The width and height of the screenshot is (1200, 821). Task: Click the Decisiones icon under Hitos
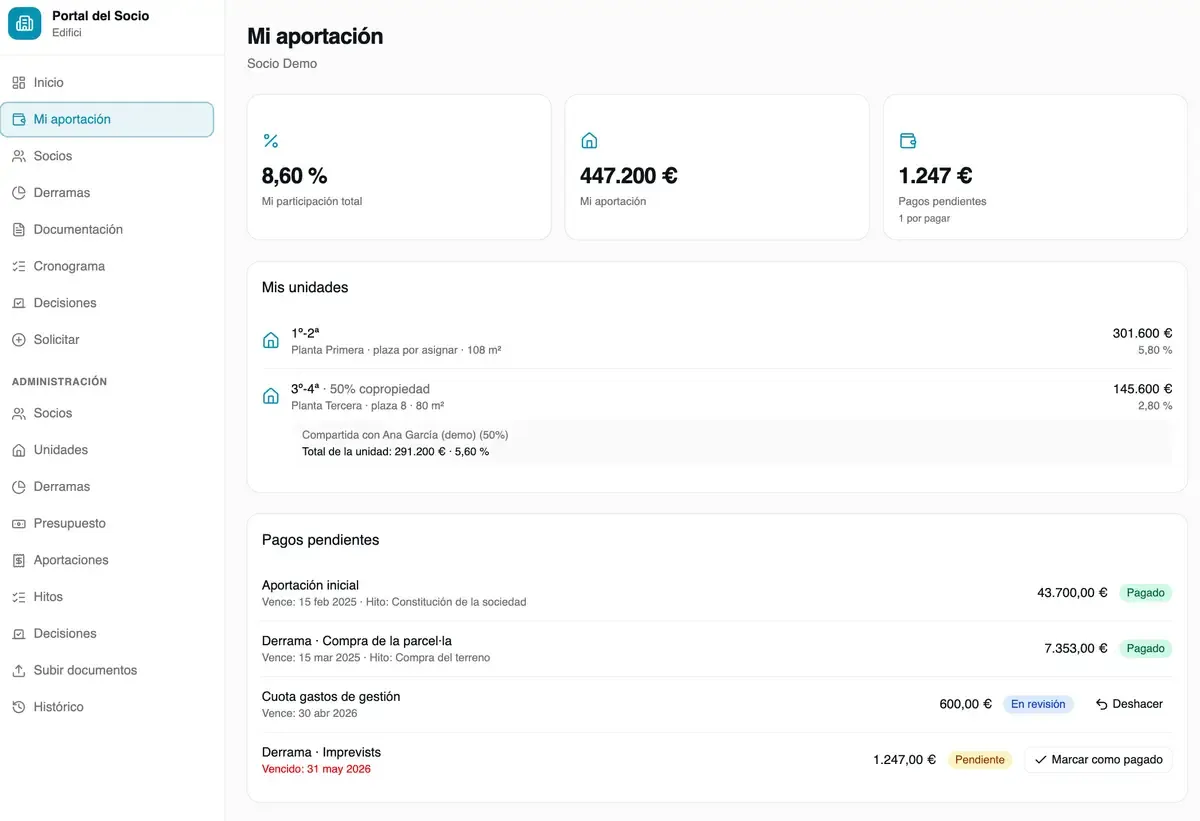point(18,634)
